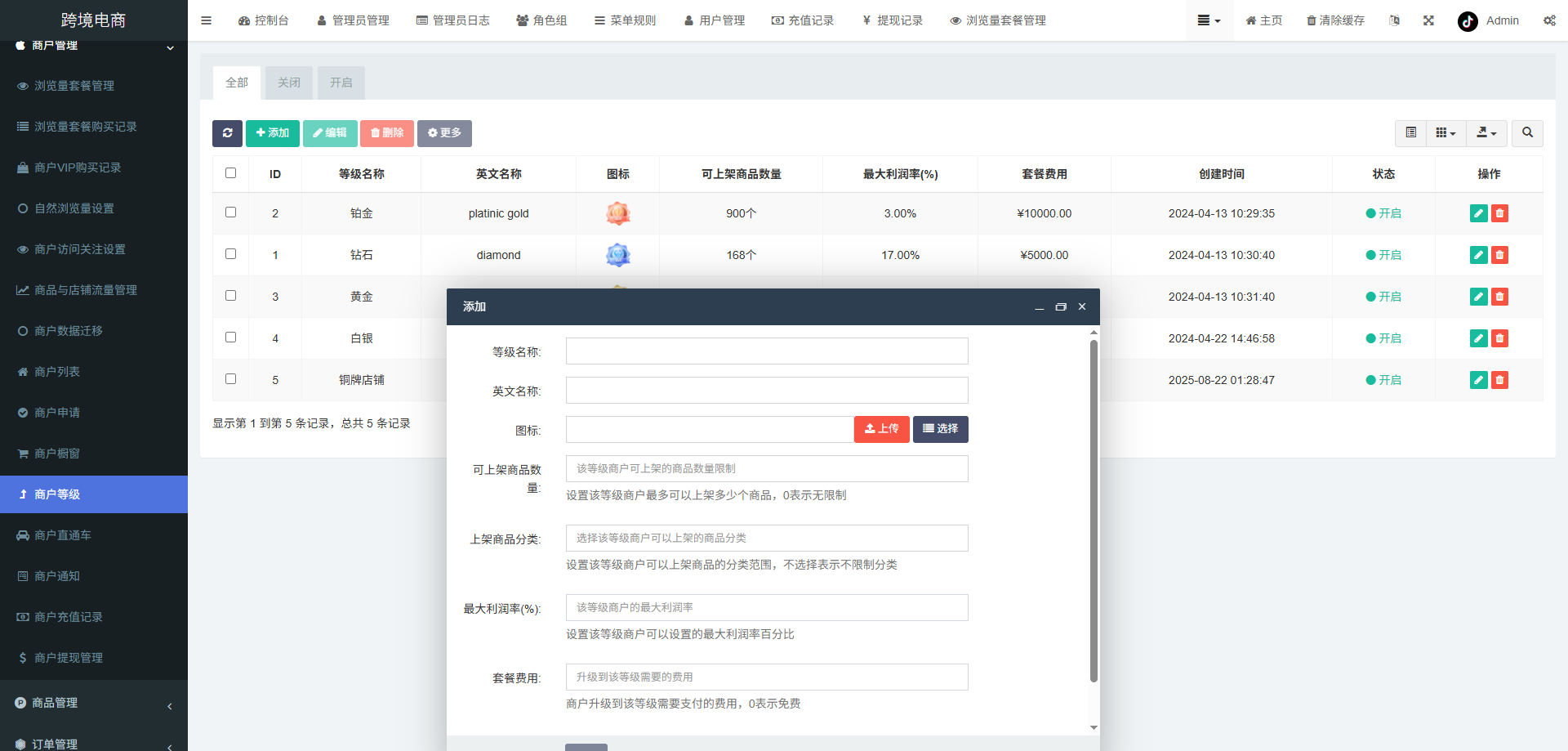Check the select-all checkbox in table header
Image resolution: width=1568 pixels, height=751 pixels.
pyautogui.click(x=230, y=172)
